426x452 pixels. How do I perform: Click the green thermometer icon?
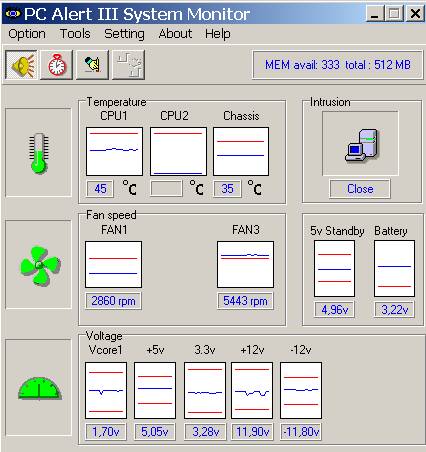point(39,153)
